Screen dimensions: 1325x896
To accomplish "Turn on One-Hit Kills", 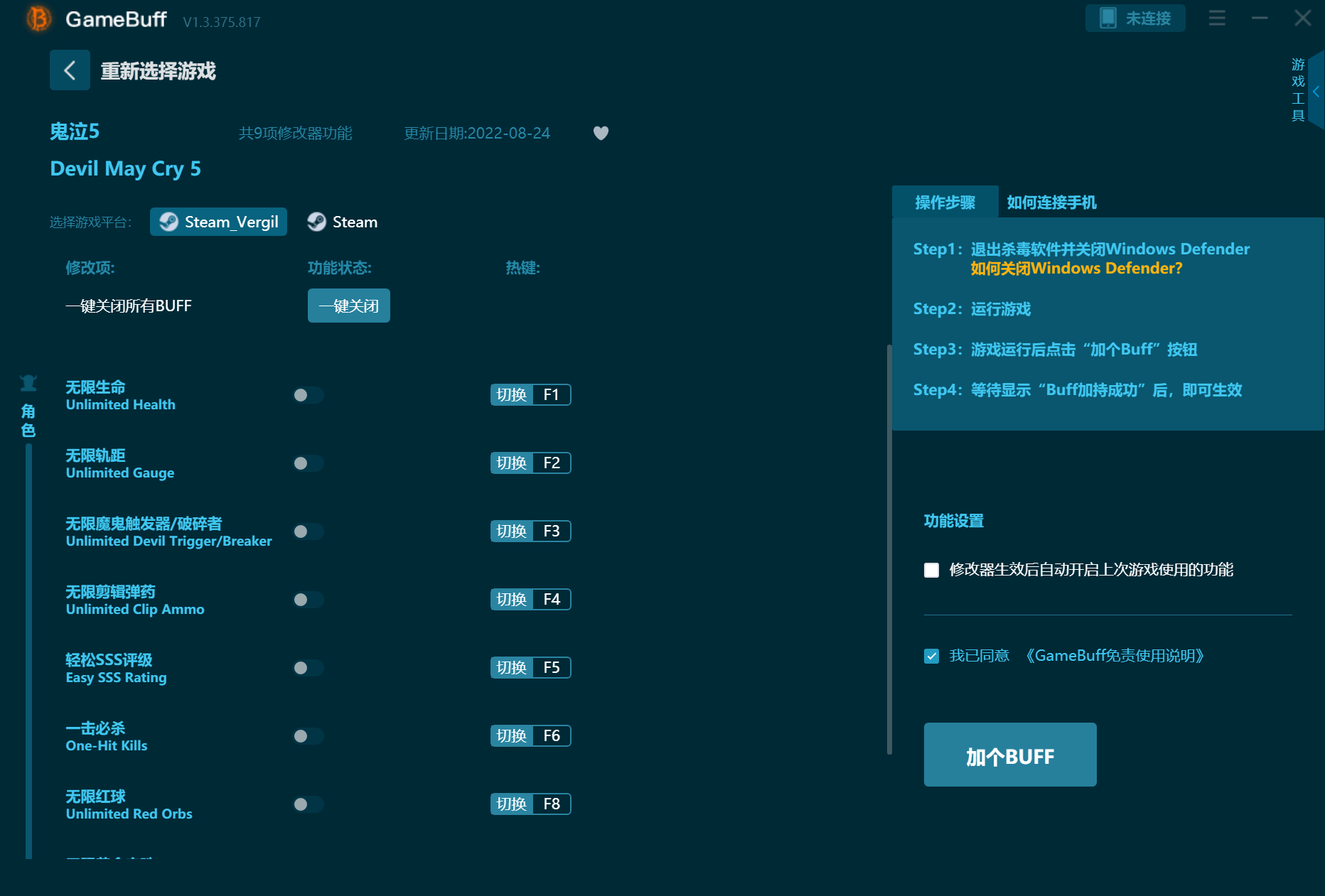I will click(x=309, y=736).
